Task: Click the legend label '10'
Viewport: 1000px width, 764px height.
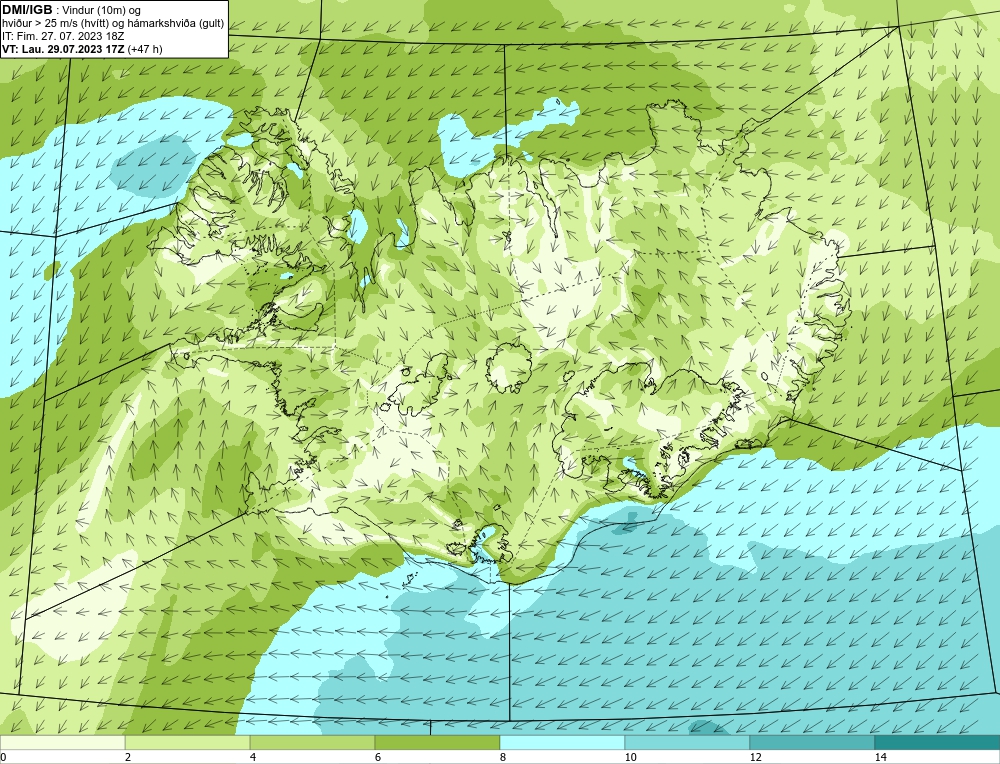Action: pyautogui.click(x=631, y=757)
